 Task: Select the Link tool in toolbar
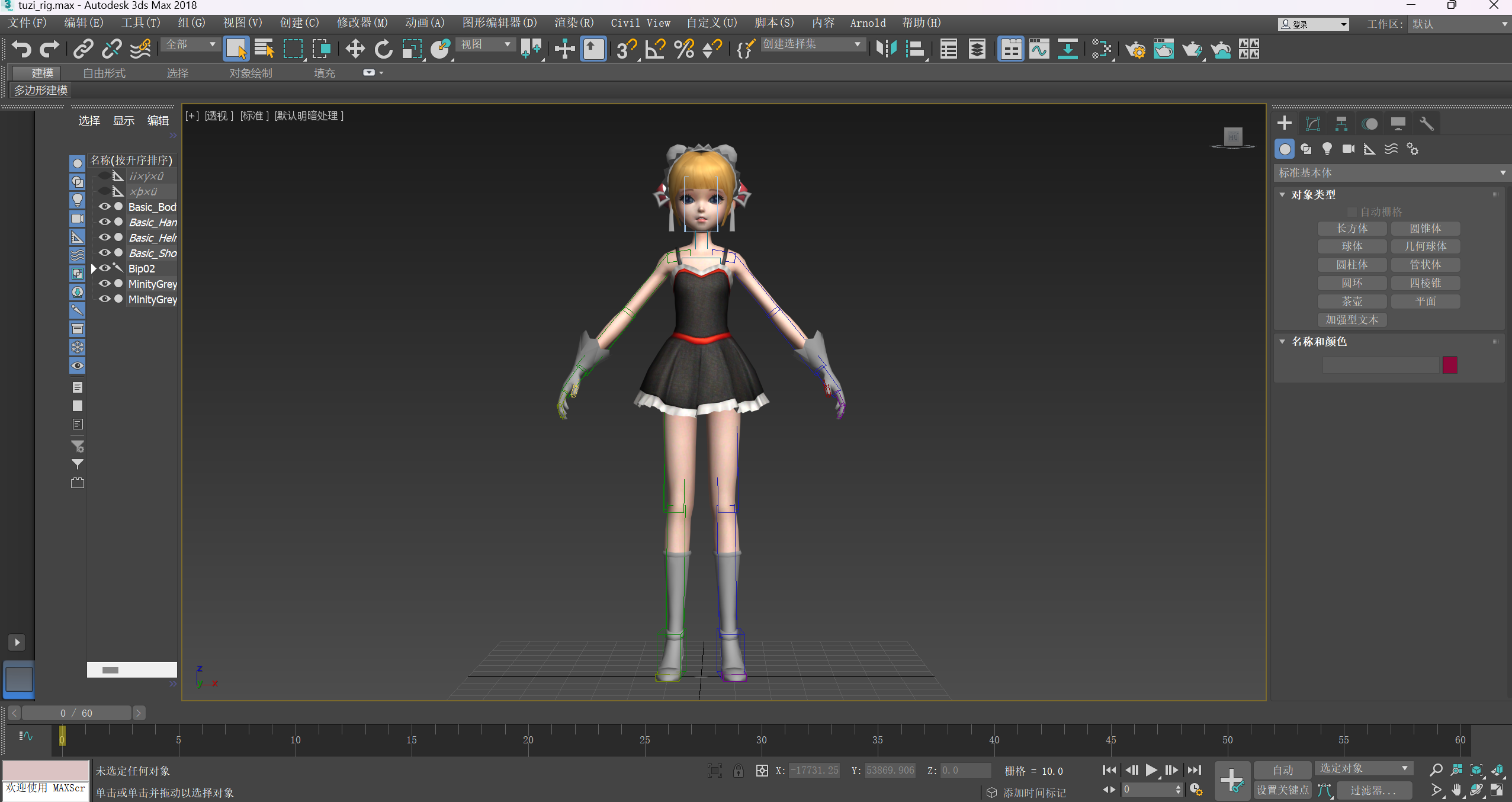click(x=84, y=49)
